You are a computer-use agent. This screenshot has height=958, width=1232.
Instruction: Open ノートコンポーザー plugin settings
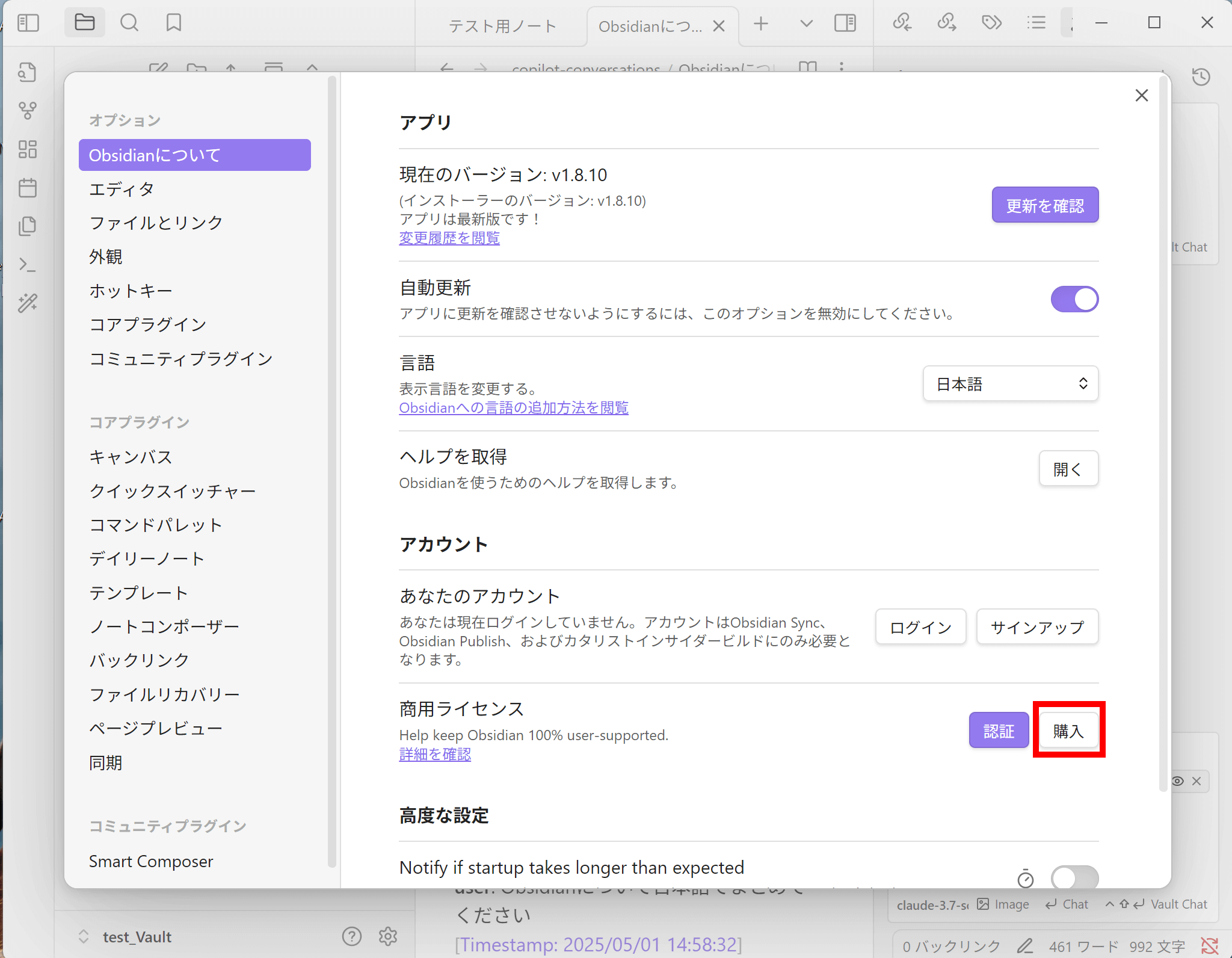[195, 626]
